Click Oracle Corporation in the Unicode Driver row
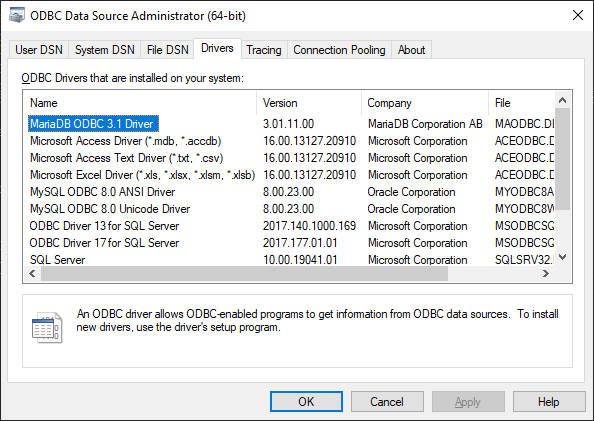 click(411, 209)
